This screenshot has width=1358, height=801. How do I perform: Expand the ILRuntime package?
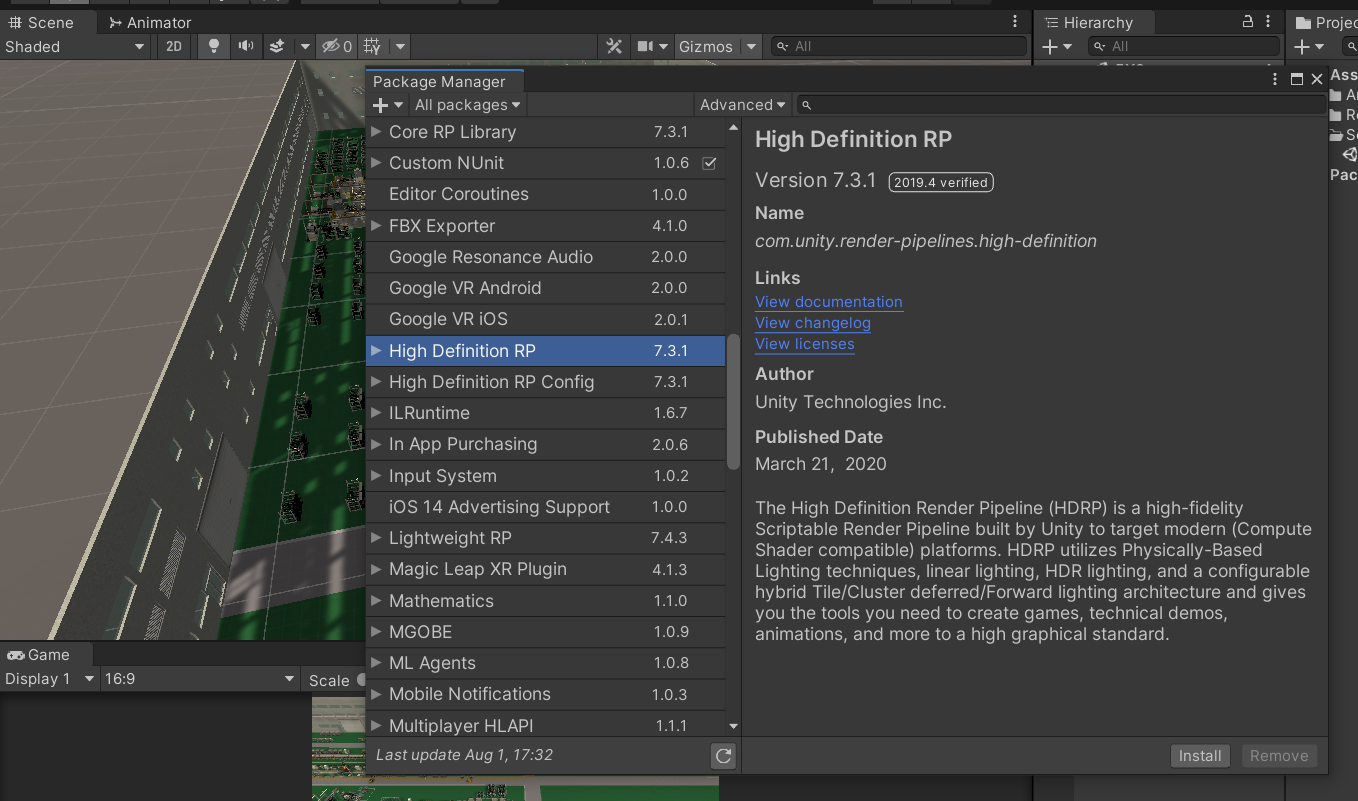tap(376, 412)
